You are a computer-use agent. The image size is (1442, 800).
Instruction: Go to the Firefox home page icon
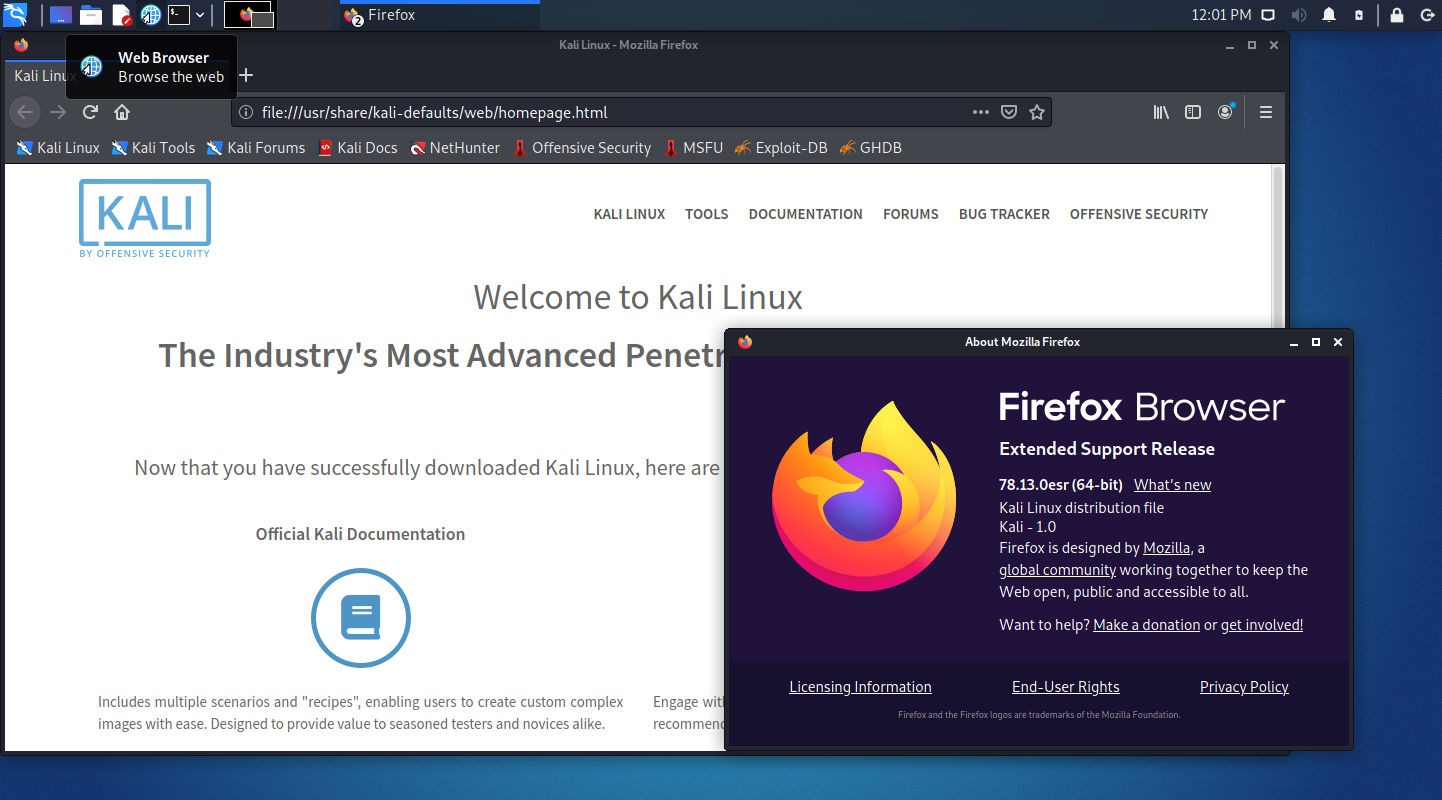point(122,112)
